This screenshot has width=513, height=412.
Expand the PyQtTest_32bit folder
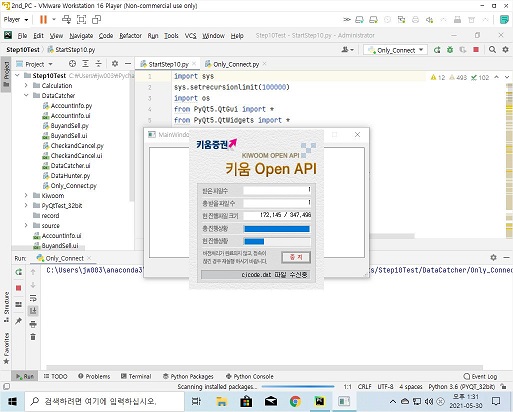point(26,206)
